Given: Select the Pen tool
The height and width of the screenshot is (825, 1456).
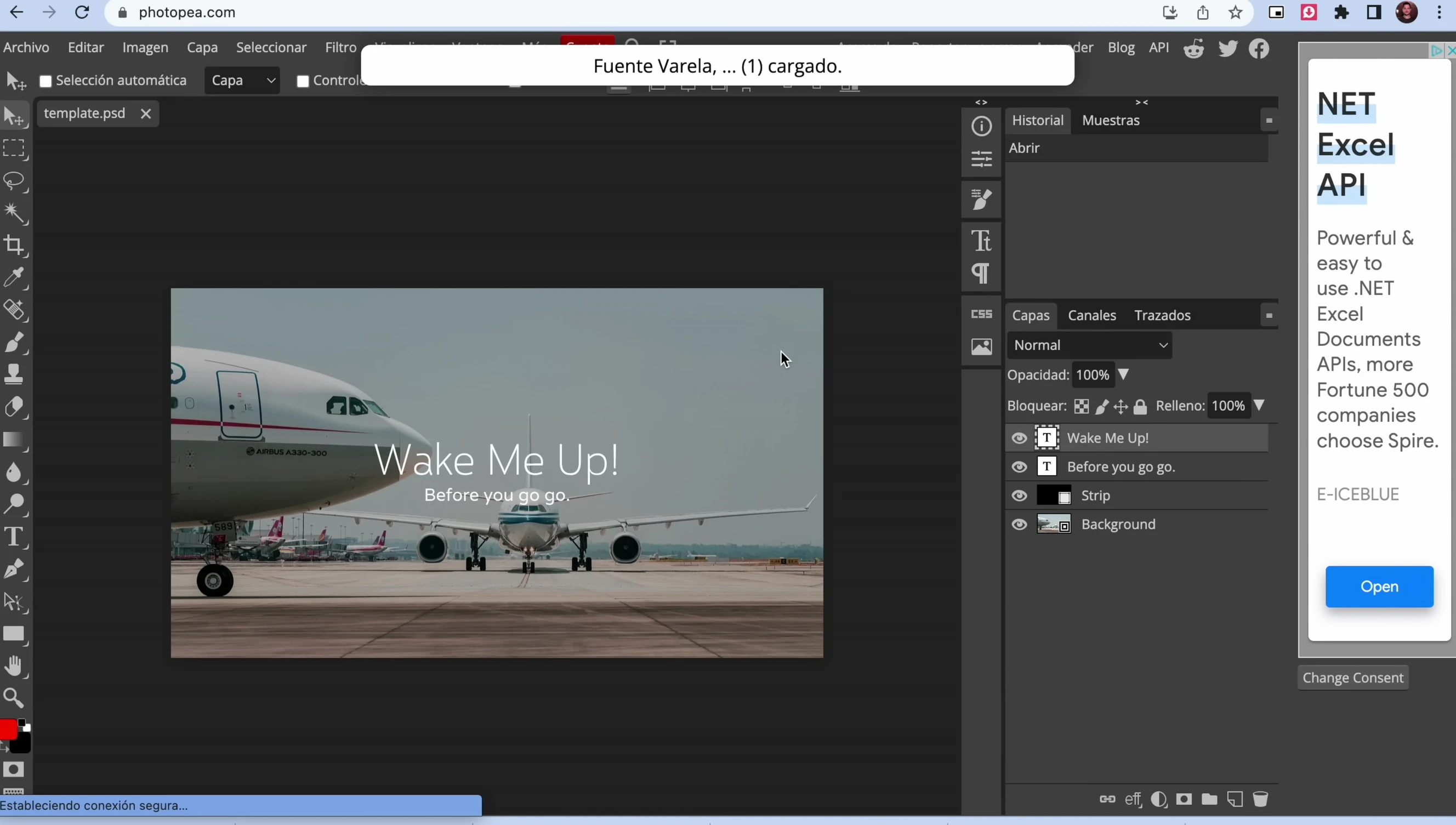Looking at the screenshot, I should [x=14, y=569].
